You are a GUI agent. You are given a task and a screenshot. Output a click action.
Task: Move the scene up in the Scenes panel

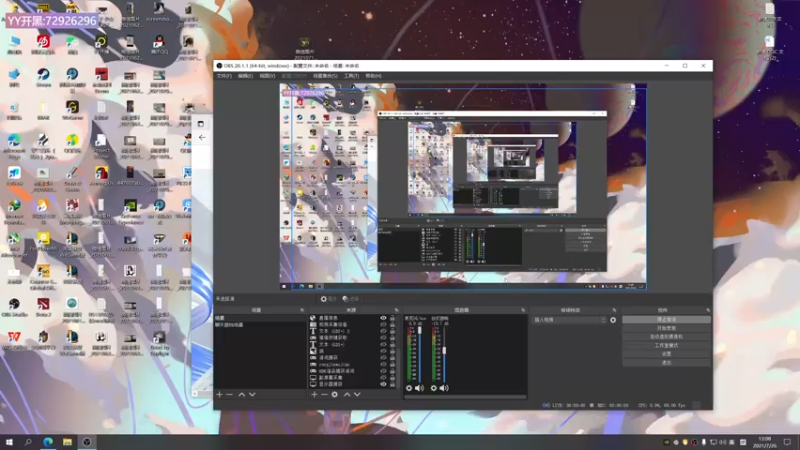(242, 394)
